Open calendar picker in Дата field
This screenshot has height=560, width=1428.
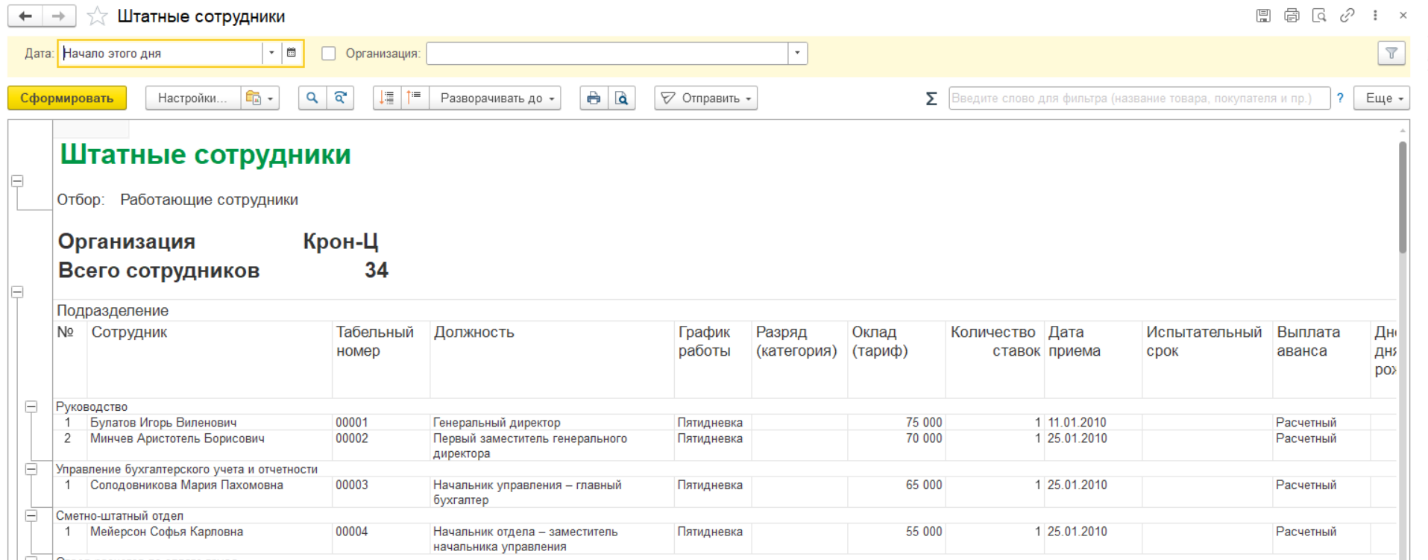coord(292,53)
